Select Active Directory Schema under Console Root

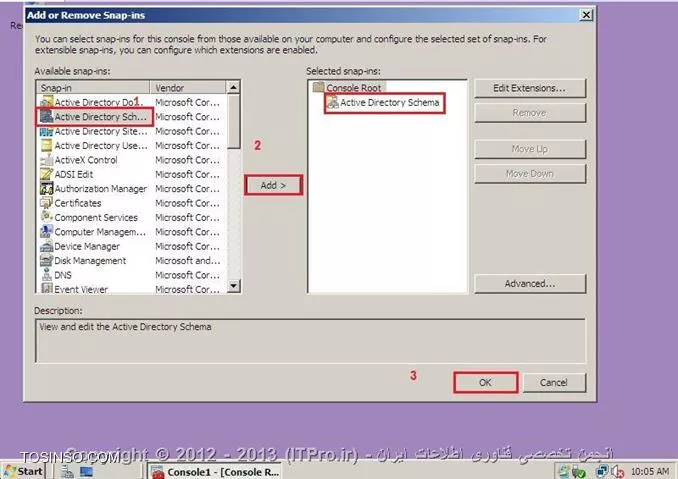(389, 102)
